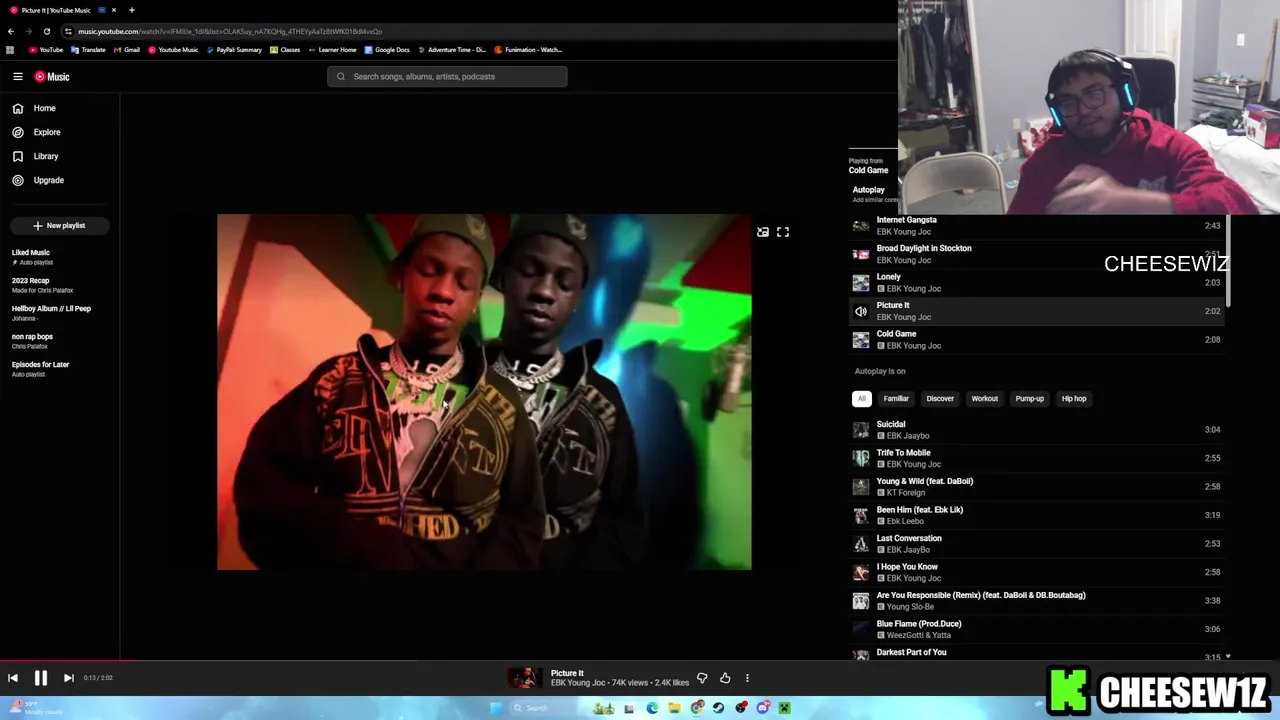Play Lonely from queue
This screenshot has width=1280, height=720.
pyautogui.click(x=1035, y=282)
